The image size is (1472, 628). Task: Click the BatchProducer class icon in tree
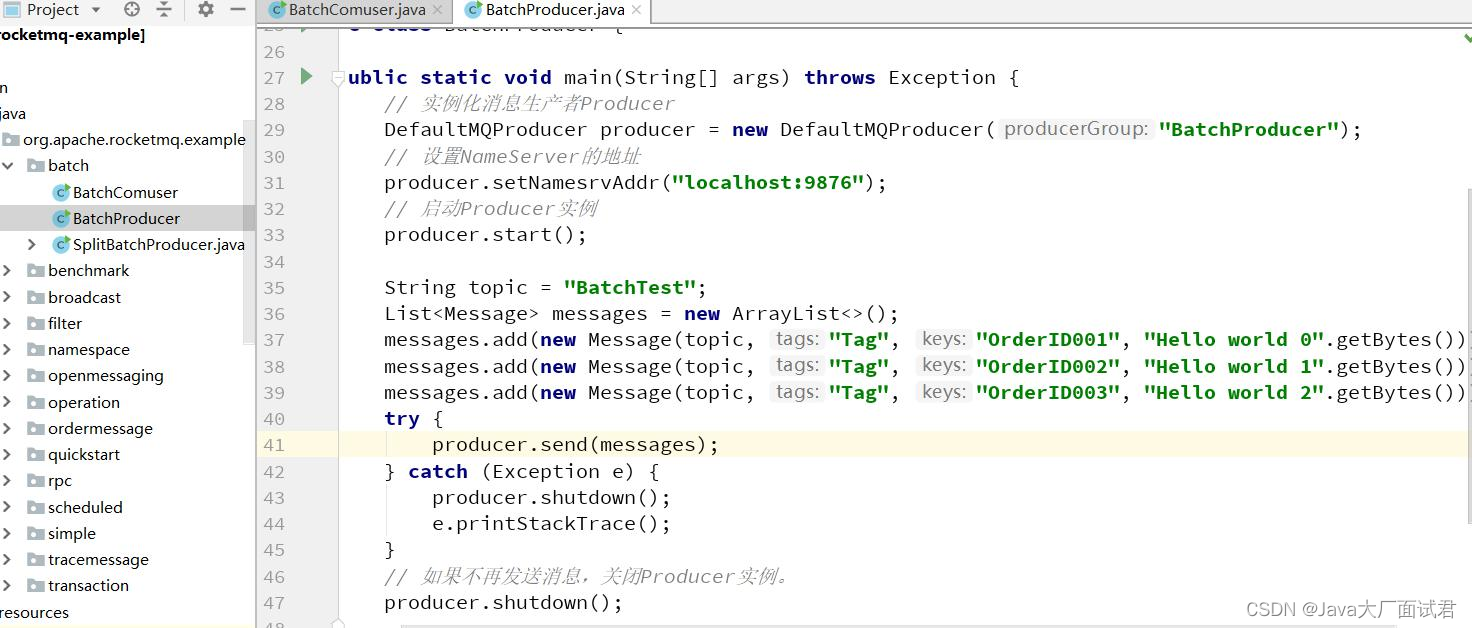tap(61, 218)
